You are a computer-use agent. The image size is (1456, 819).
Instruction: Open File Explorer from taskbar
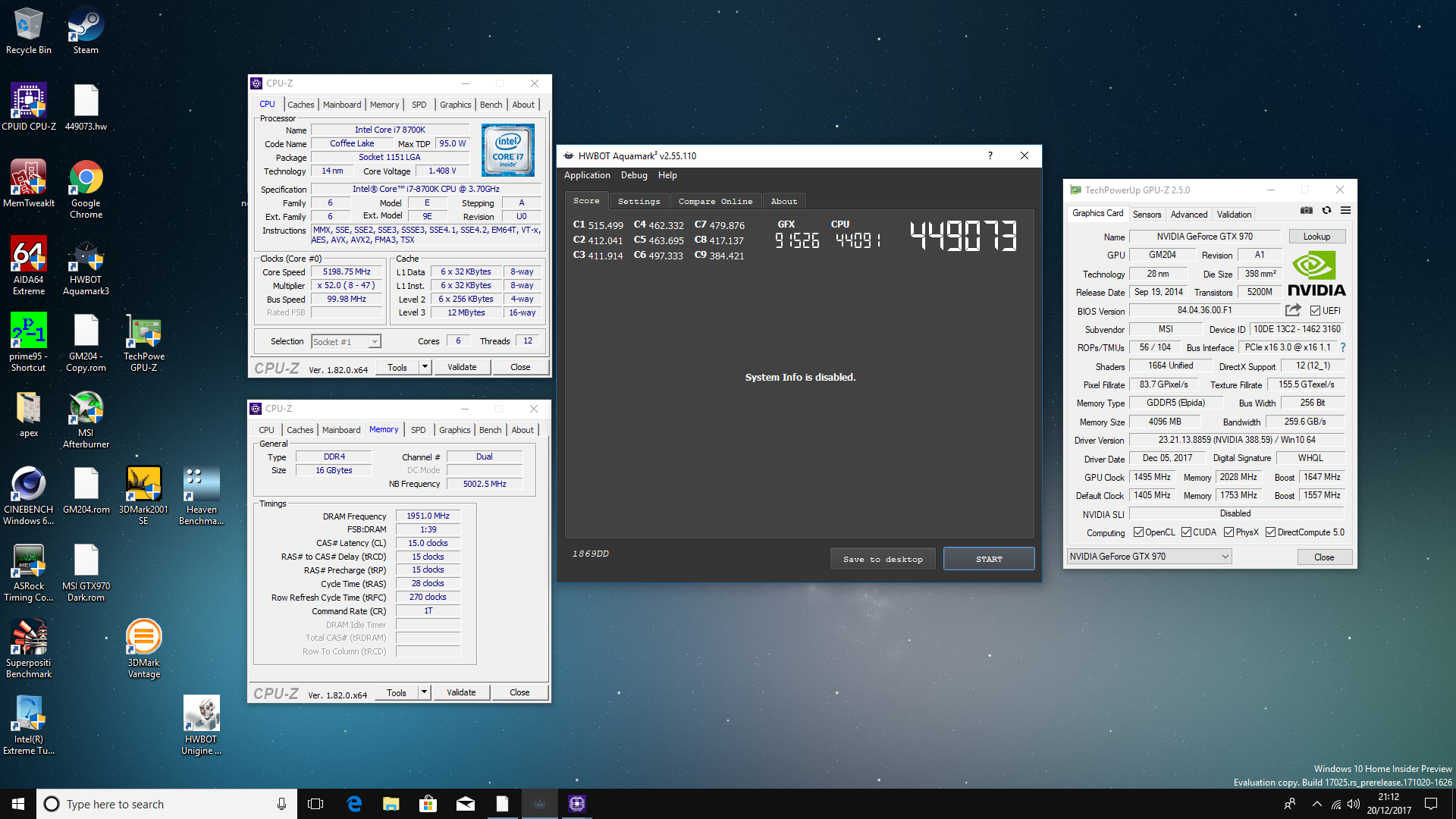coord(391,804)
